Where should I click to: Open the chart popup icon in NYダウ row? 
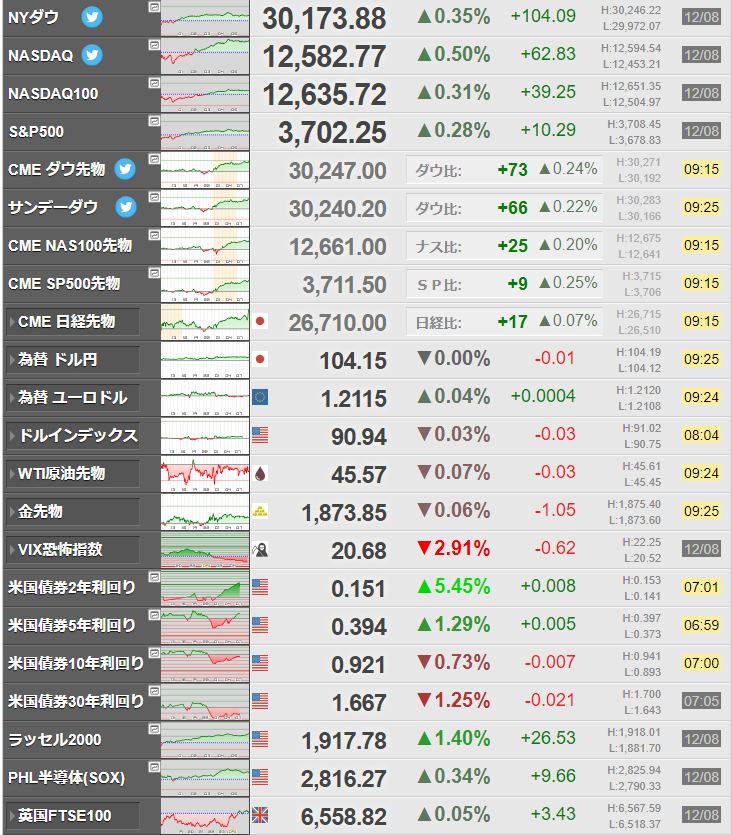click(x=154, y=7)
